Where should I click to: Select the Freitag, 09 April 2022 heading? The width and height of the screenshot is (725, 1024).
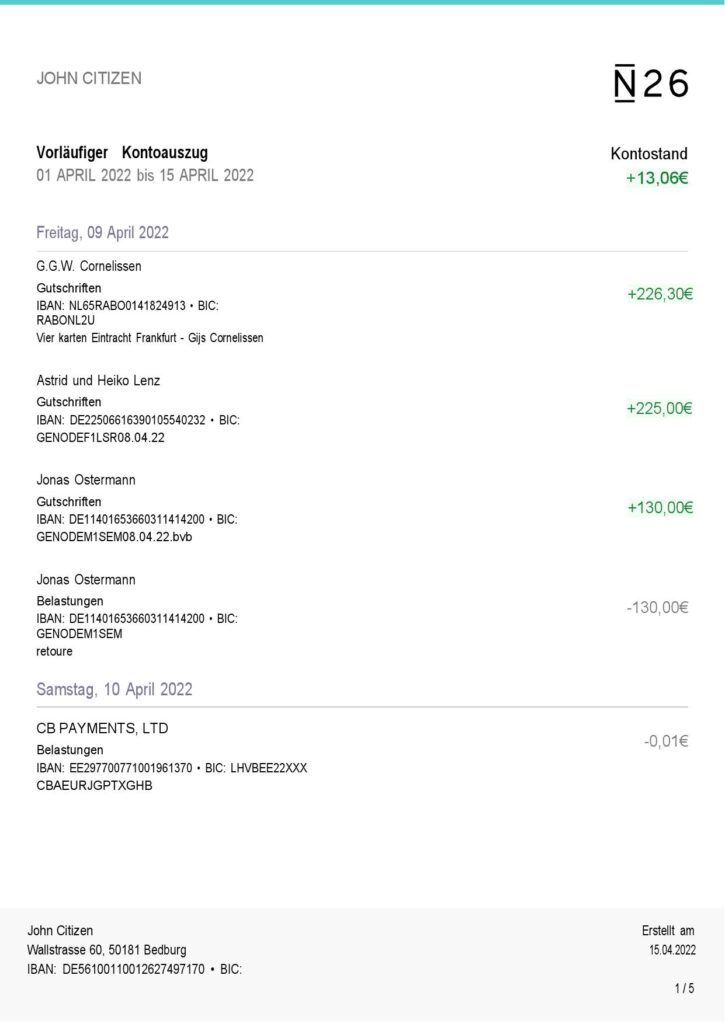coord(102,232)
